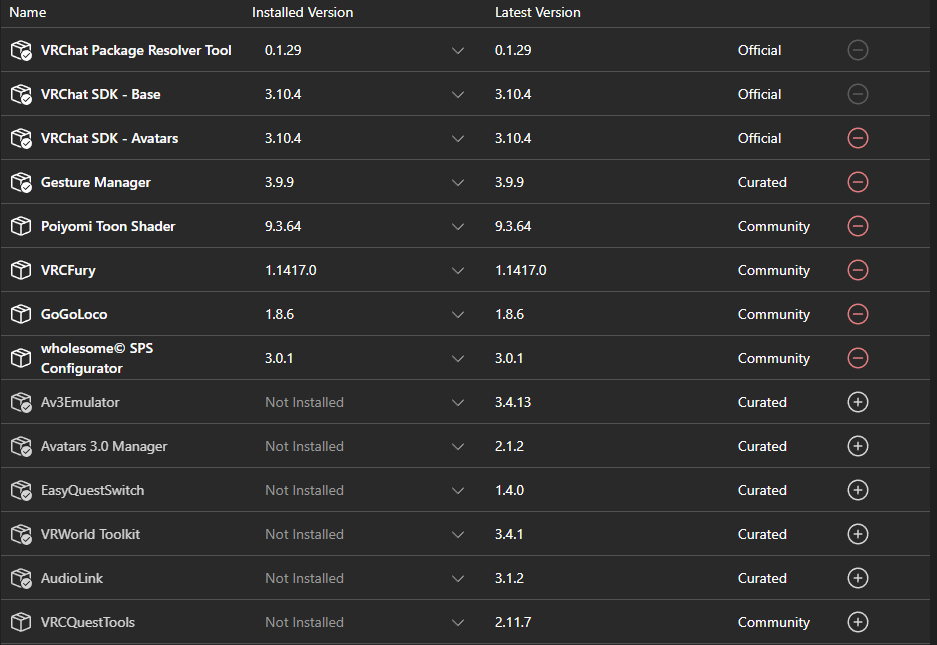Open version dropdown for AudioLink
This screenshot has height=645, width=937.
pos(458,578)
